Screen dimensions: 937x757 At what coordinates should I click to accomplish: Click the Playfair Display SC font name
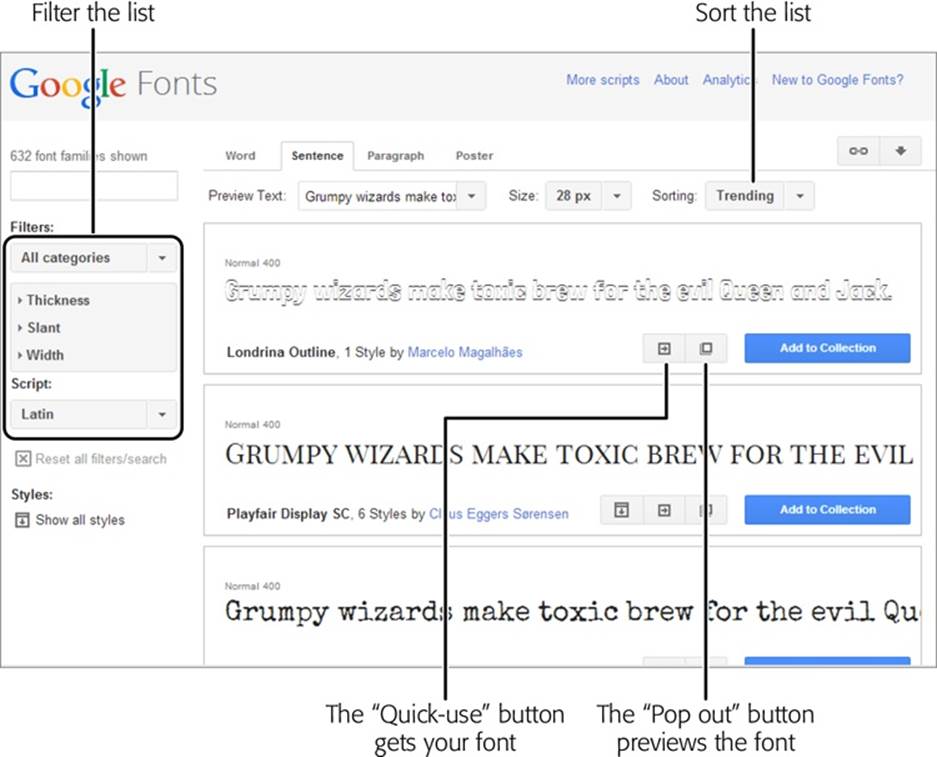(288, 514)
